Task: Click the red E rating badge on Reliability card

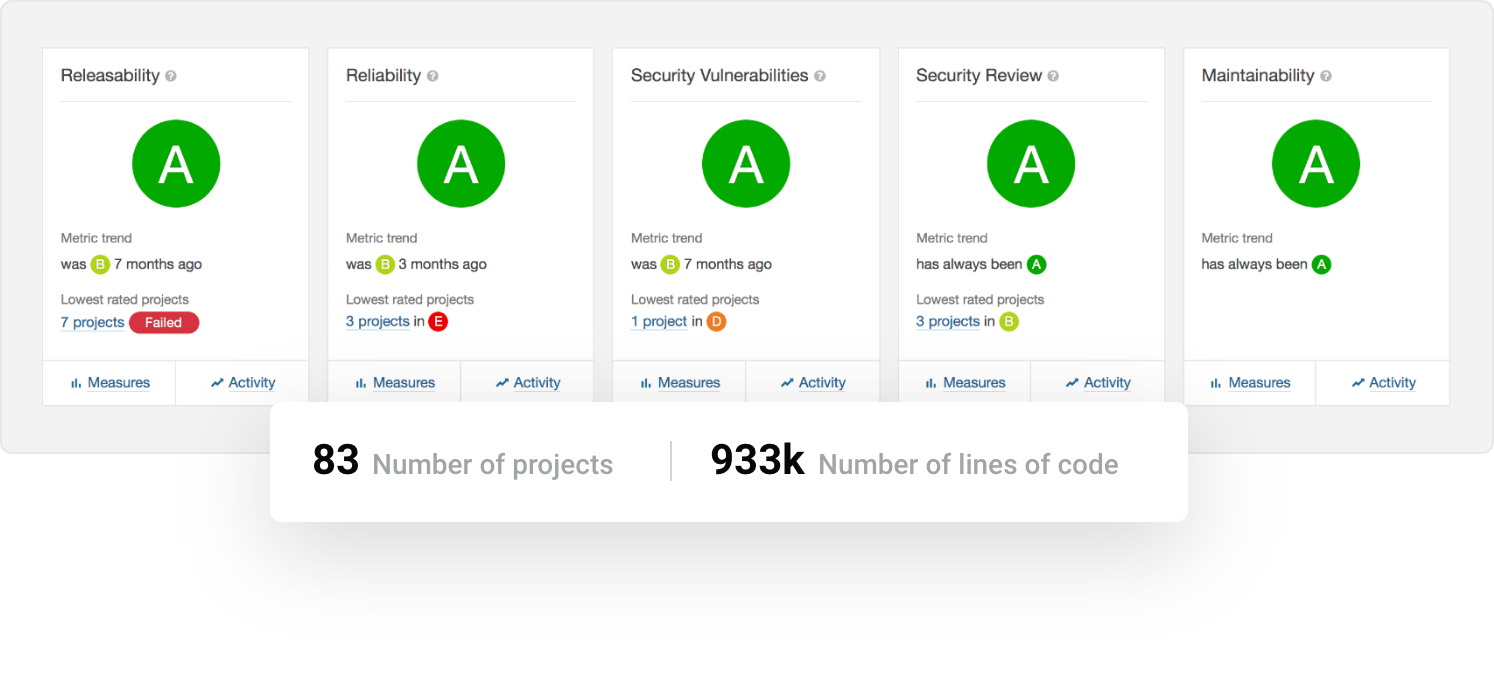Action: pyautogui.click(x=437, y=321)
